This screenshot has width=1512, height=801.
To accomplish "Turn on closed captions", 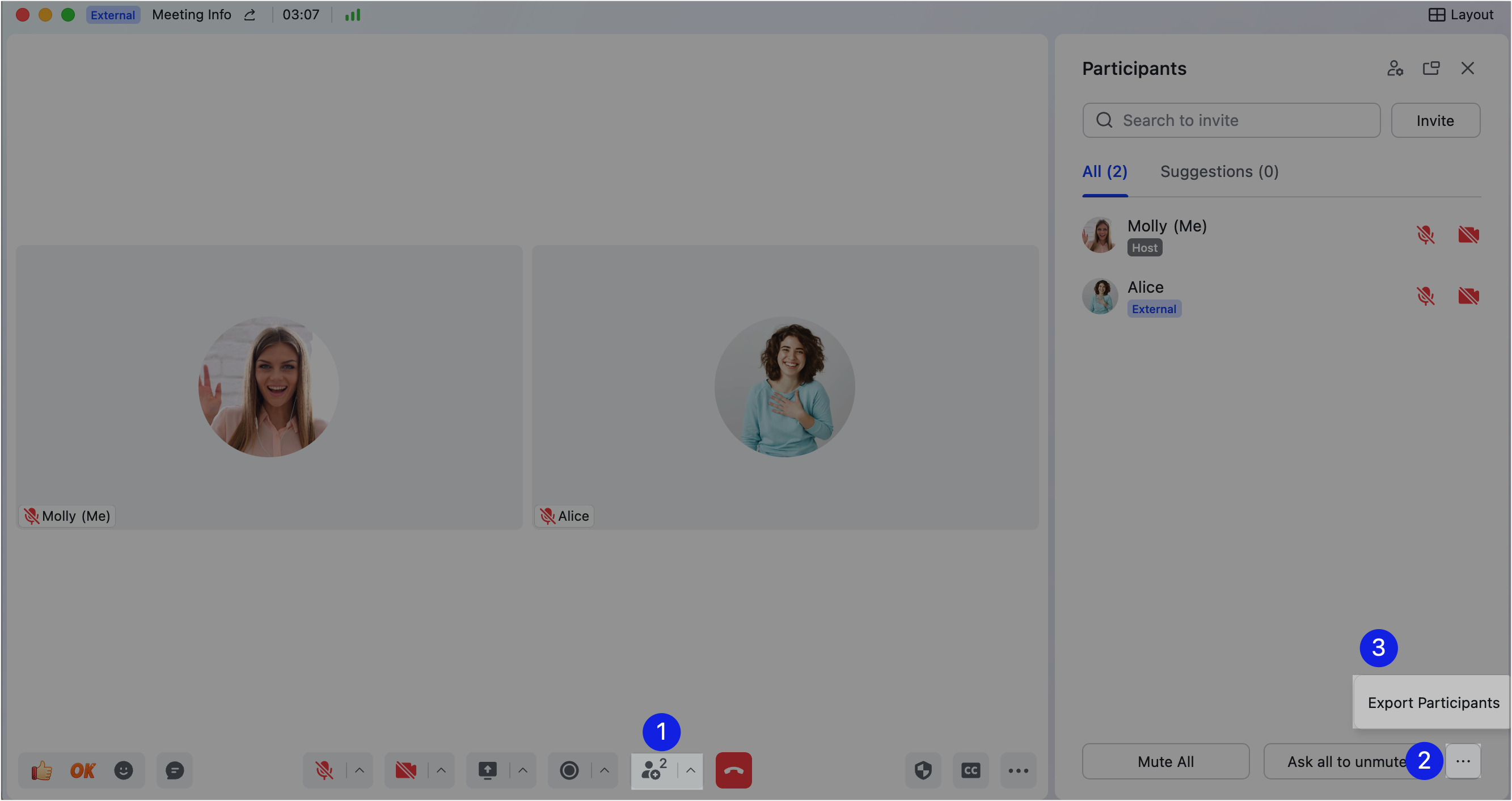I will [970, 770].
